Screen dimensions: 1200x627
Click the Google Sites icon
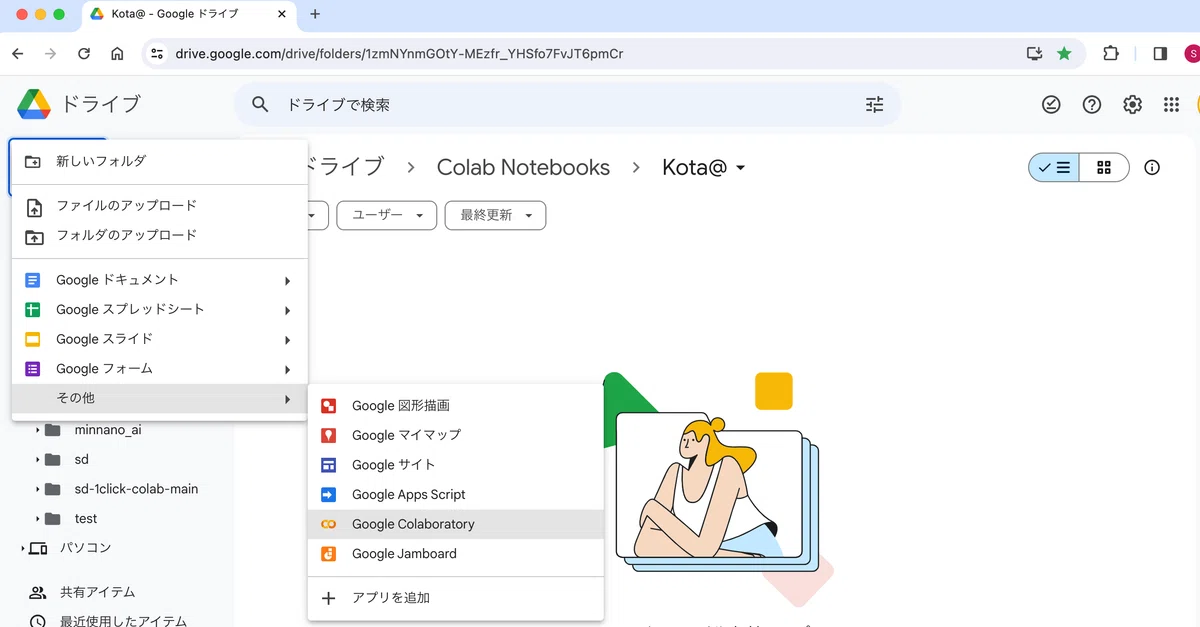328,465
